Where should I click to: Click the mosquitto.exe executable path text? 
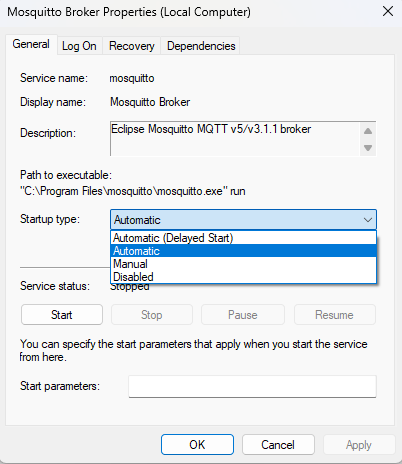[x=133, y=191]
